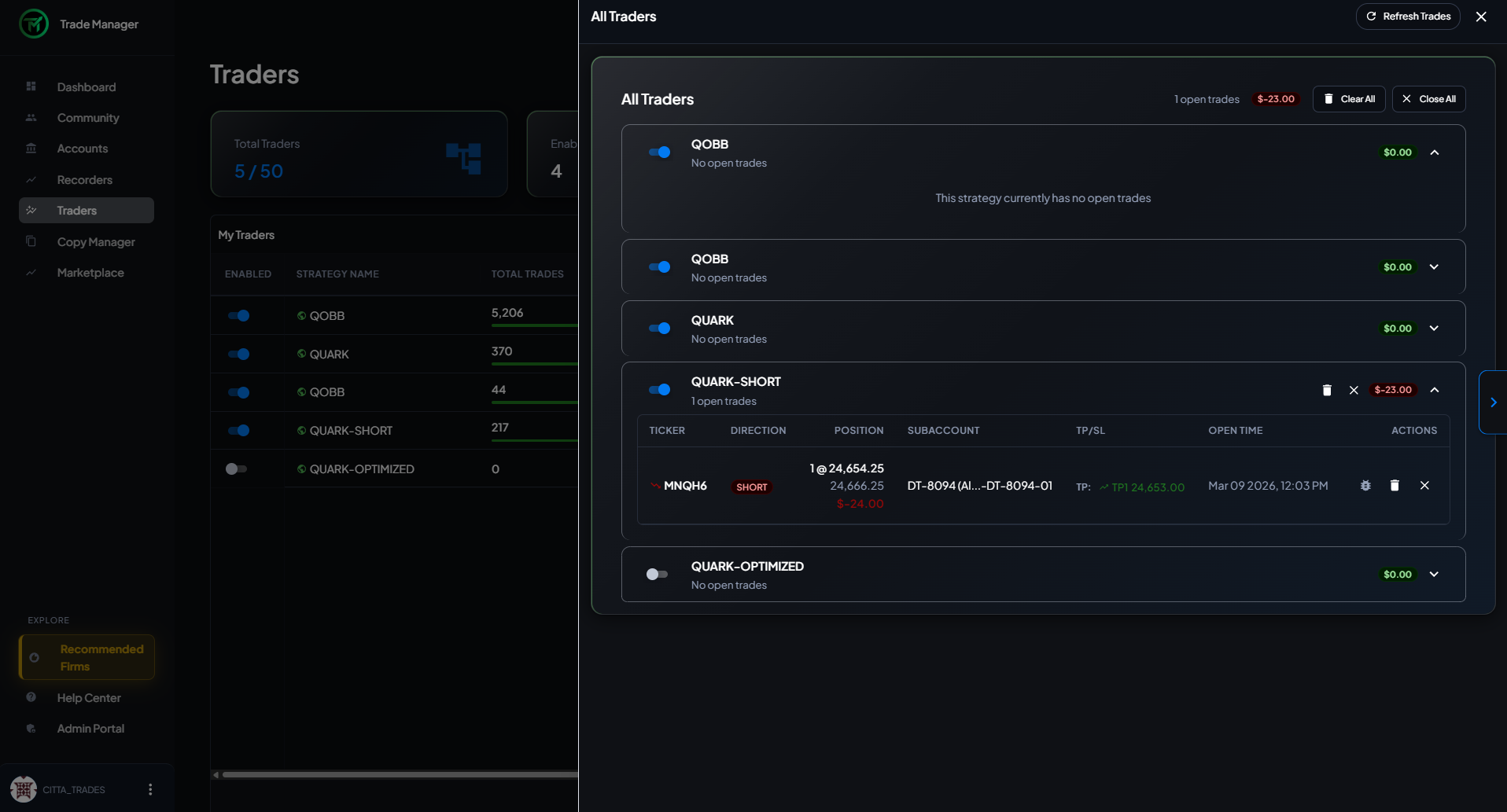
Task: Select the Community sidebar icon
Action: pyautogui.click(x=31, y=117)
